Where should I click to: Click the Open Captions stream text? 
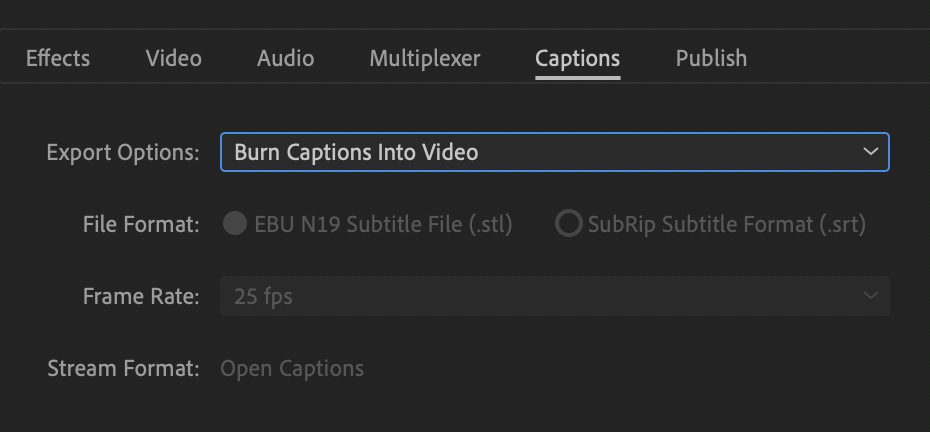point(292,369)
